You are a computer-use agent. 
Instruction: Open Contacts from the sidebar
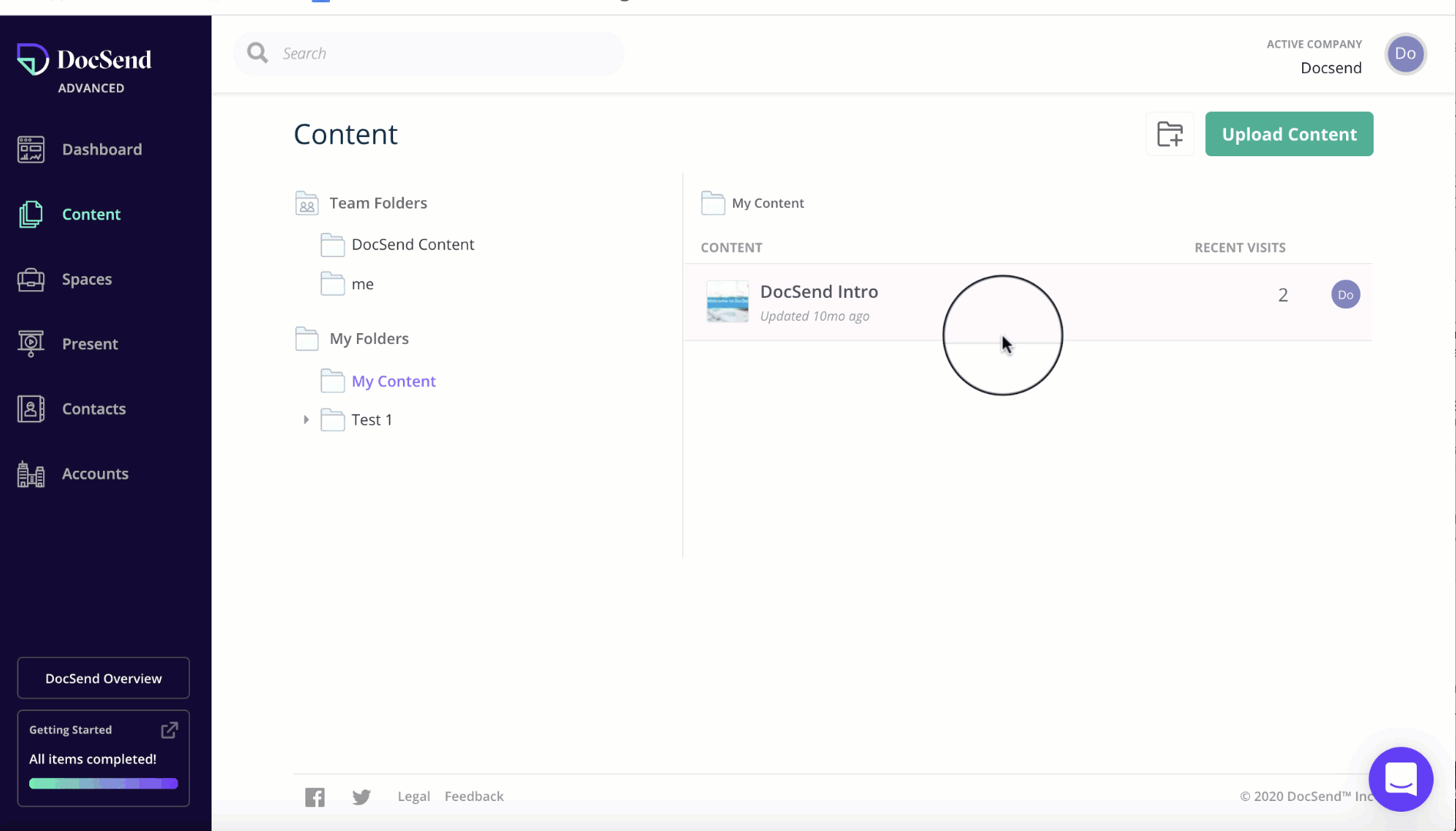tap(94, 409)
